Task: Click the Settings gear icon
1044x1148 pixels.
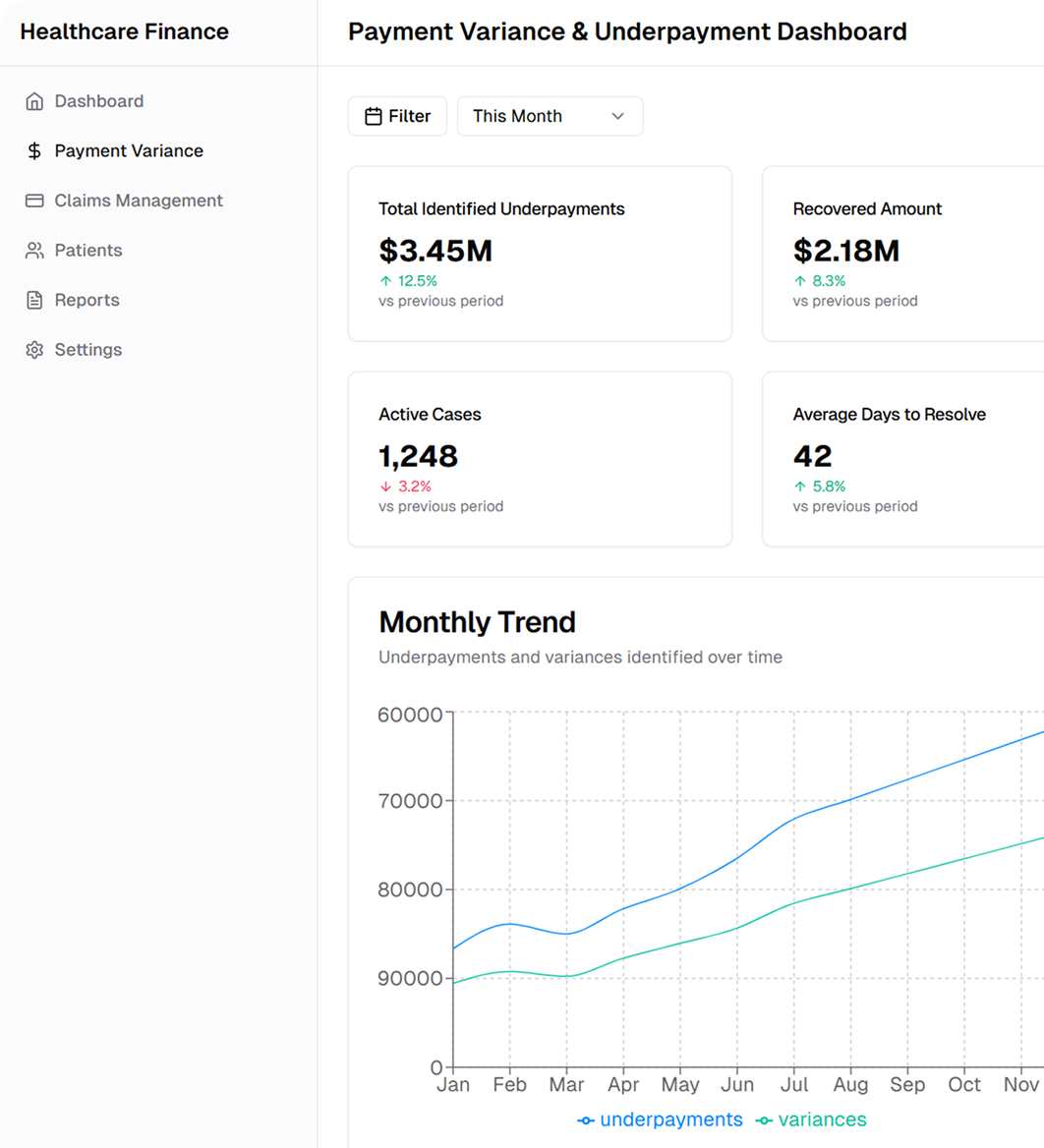Action: coord(34,350)
